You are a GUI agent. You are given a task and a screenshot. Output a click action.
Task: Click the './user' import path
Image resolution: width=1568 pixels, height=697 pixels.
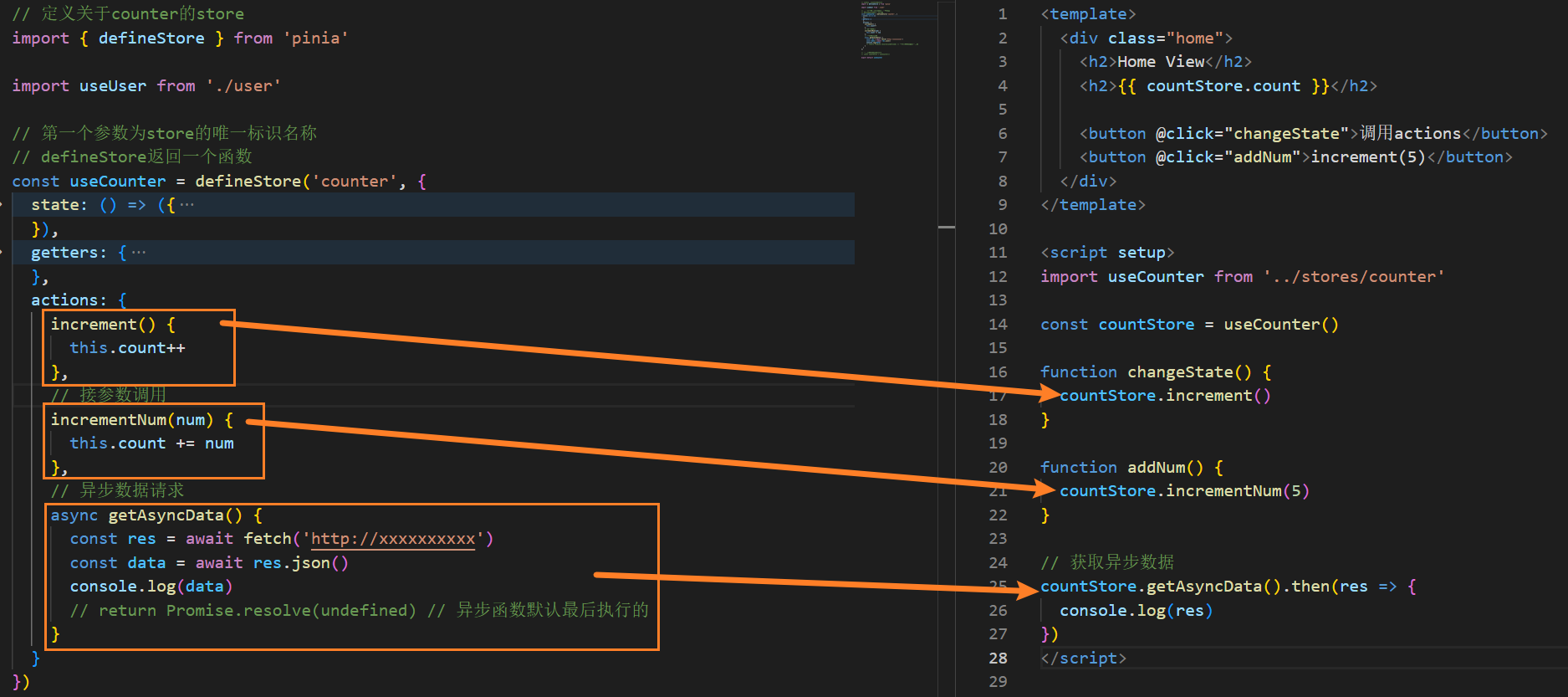[243, 86]
